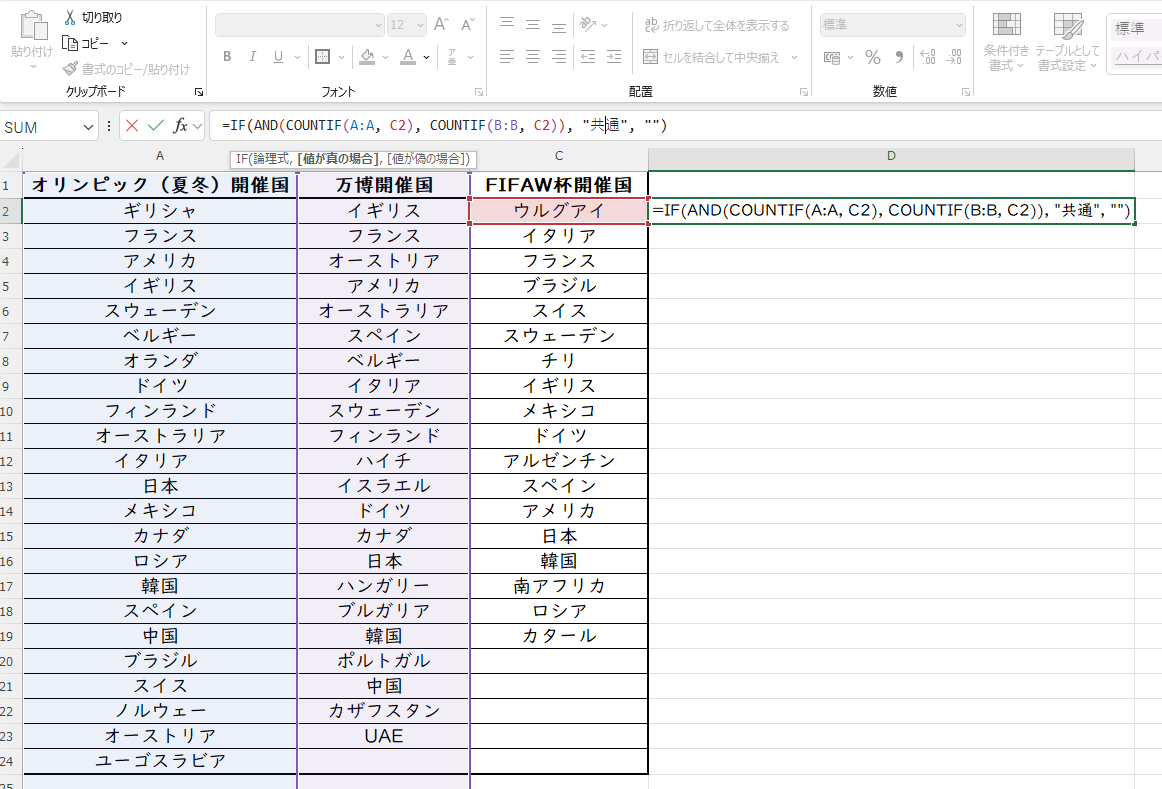Click the Decrease Indent icon

pyautogui.click(x=588, y=56)
